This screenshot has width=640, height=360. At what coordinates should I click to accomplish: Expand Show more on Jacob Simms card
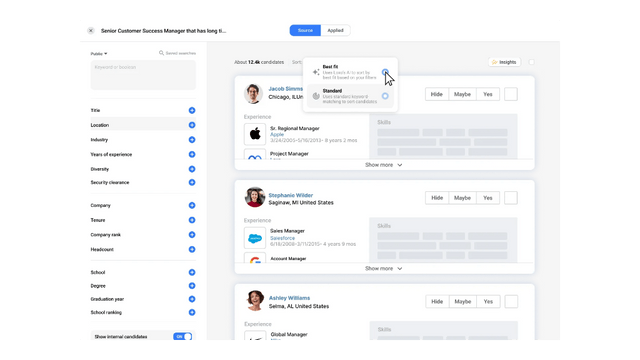384,165
